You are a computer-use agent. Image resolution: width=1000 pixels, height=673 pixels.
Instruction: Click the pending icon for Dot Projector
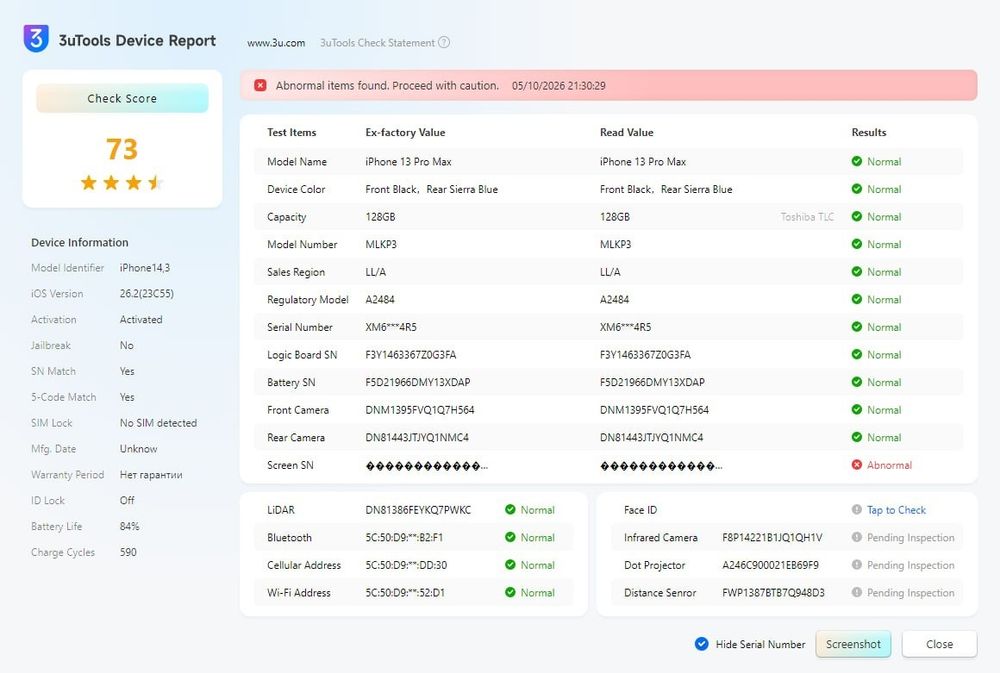pyautogui.click(x=857, y=565)
